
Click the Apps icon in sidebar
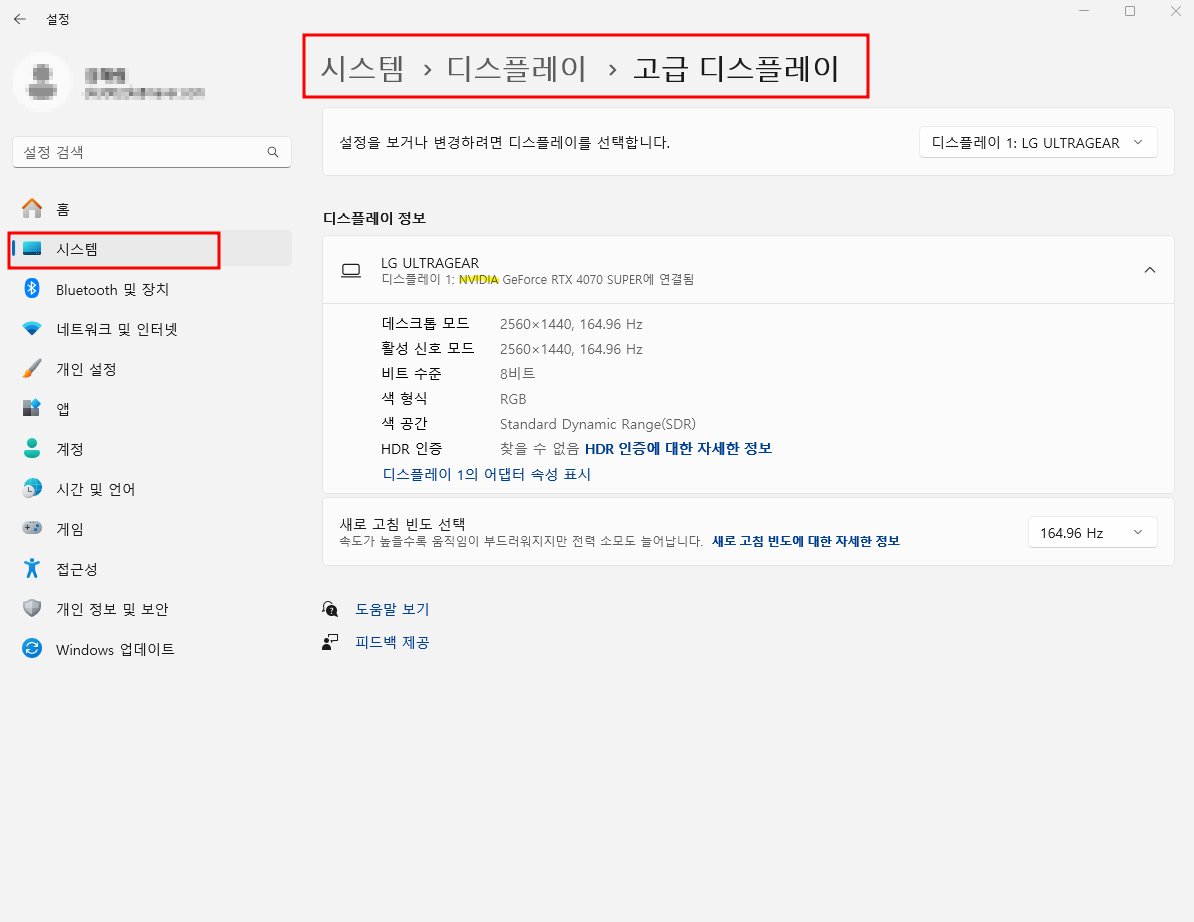pos(32,408)
